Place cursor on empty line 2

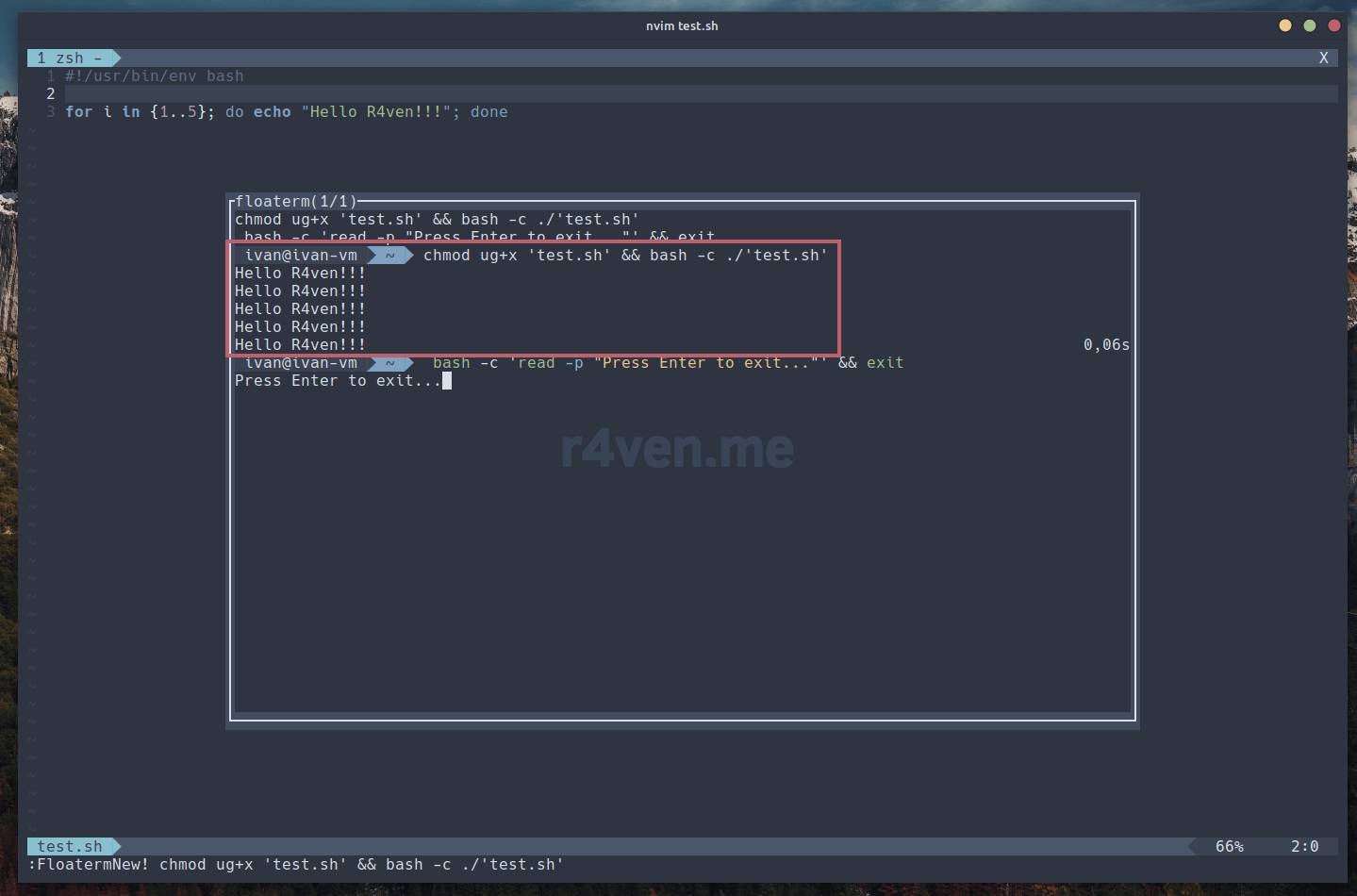coord(377,93)
